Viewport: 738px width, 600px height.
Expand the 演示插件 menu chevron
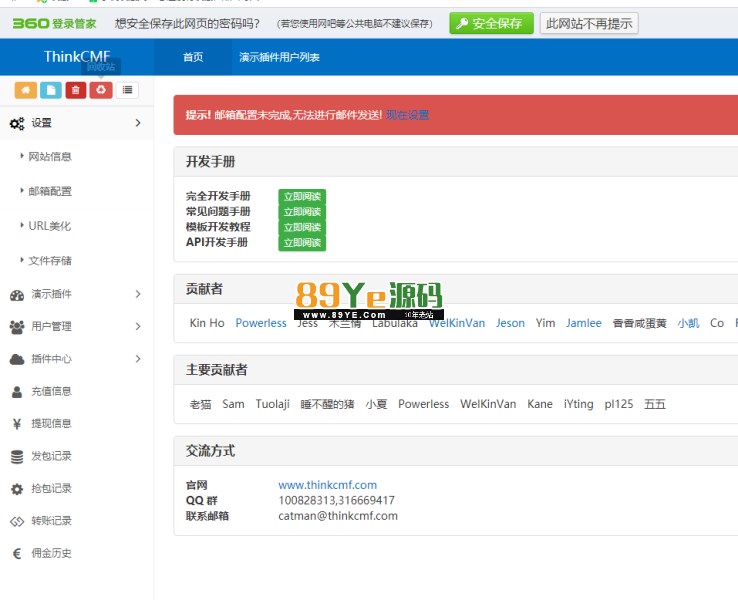click(x=138, y=294)
